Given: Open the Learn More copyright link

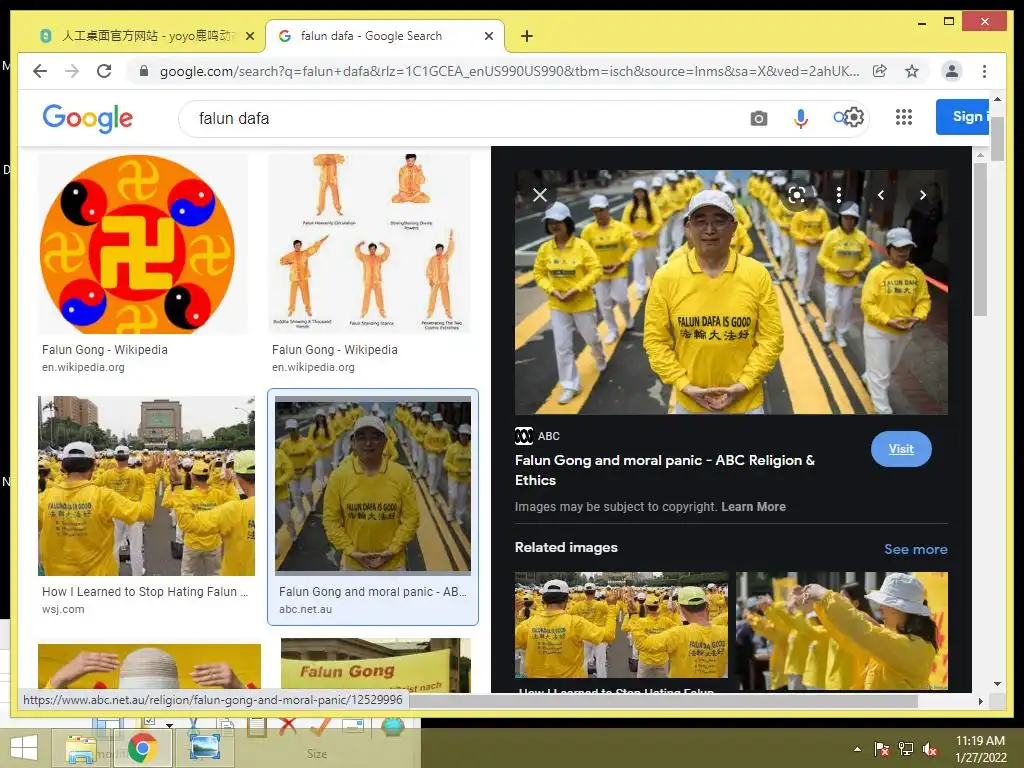Looking at the screenshot, I should (x=753, y=507).
